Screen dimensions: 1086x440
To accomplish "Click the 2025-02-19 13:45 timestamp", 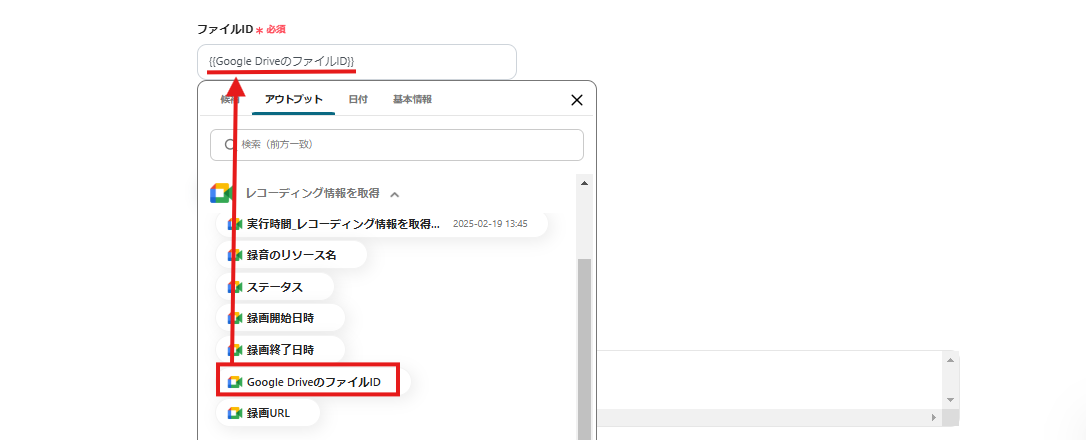I will click(490, 224).
